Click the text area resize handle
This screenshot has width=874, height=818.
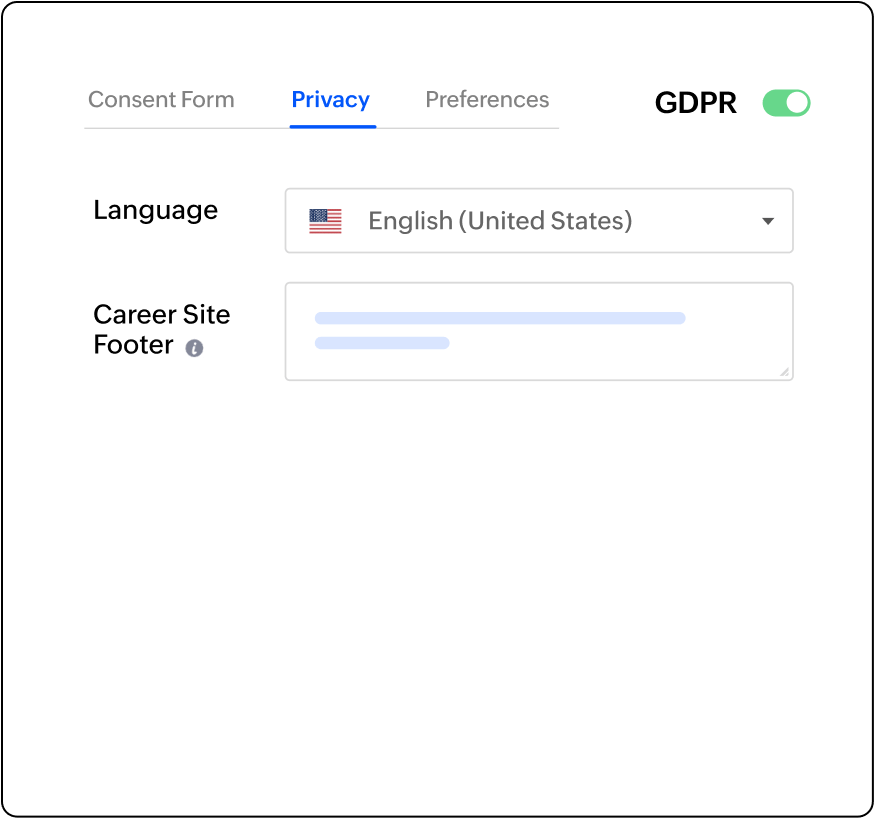pos(784,372)
